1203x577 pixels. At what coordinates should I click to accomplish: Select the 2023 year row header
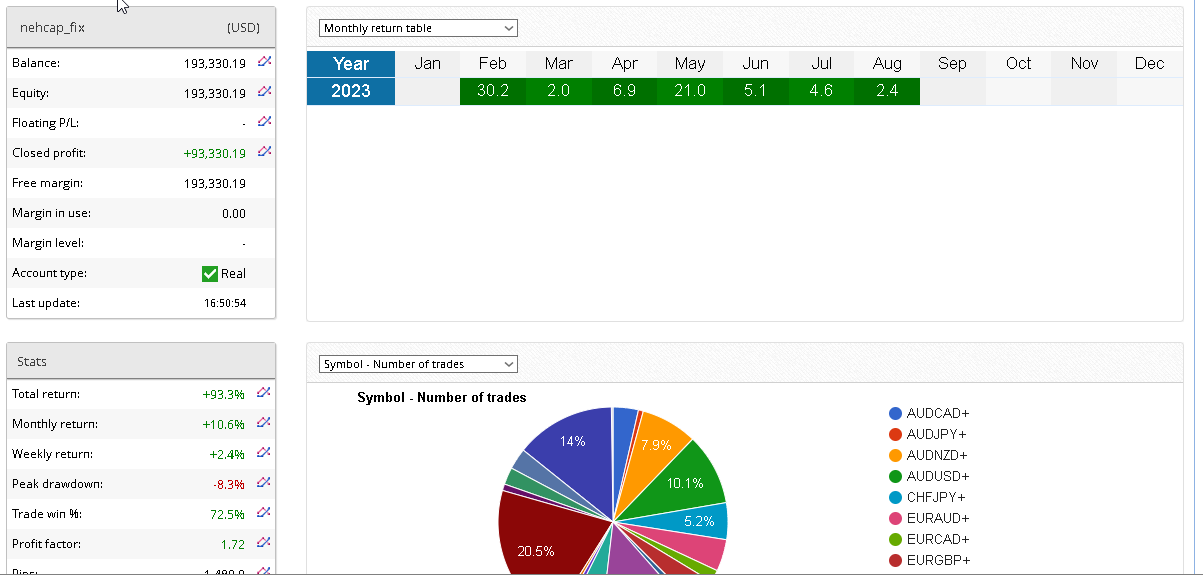point(351,91)
